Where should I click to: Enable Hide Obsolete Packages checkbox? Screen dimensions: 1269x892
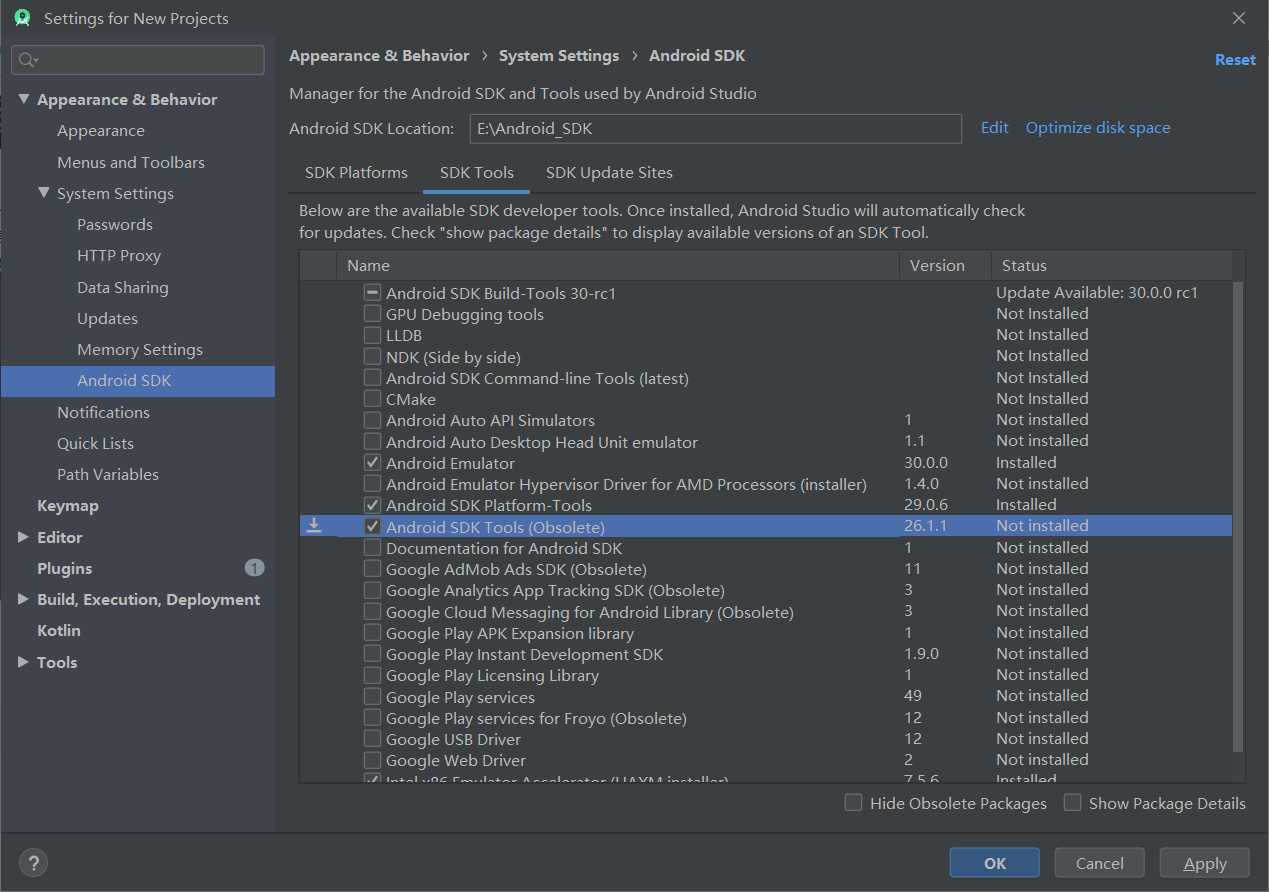pos(853,802)
